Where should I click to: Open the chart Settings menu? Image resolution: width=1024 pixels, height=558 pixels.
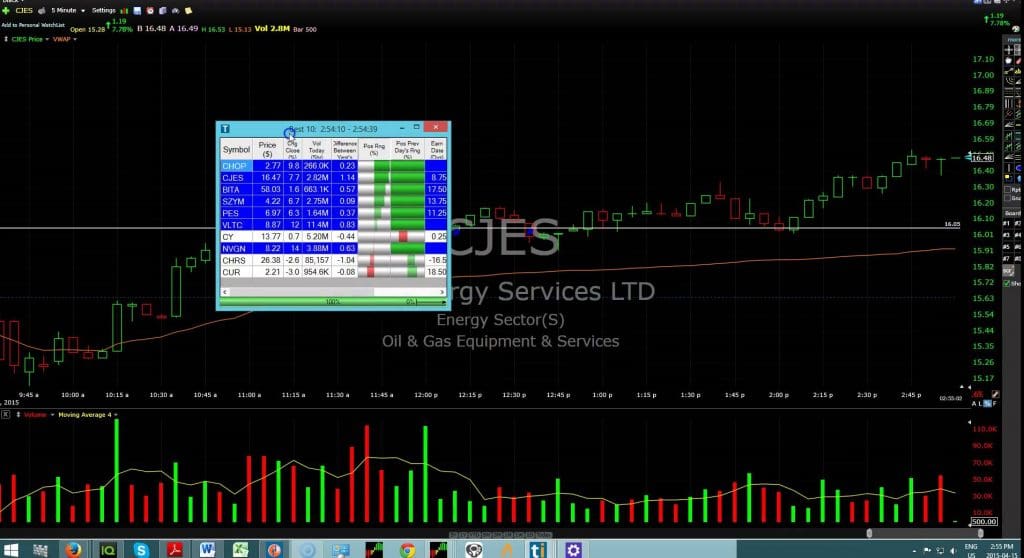click(103, 10)
